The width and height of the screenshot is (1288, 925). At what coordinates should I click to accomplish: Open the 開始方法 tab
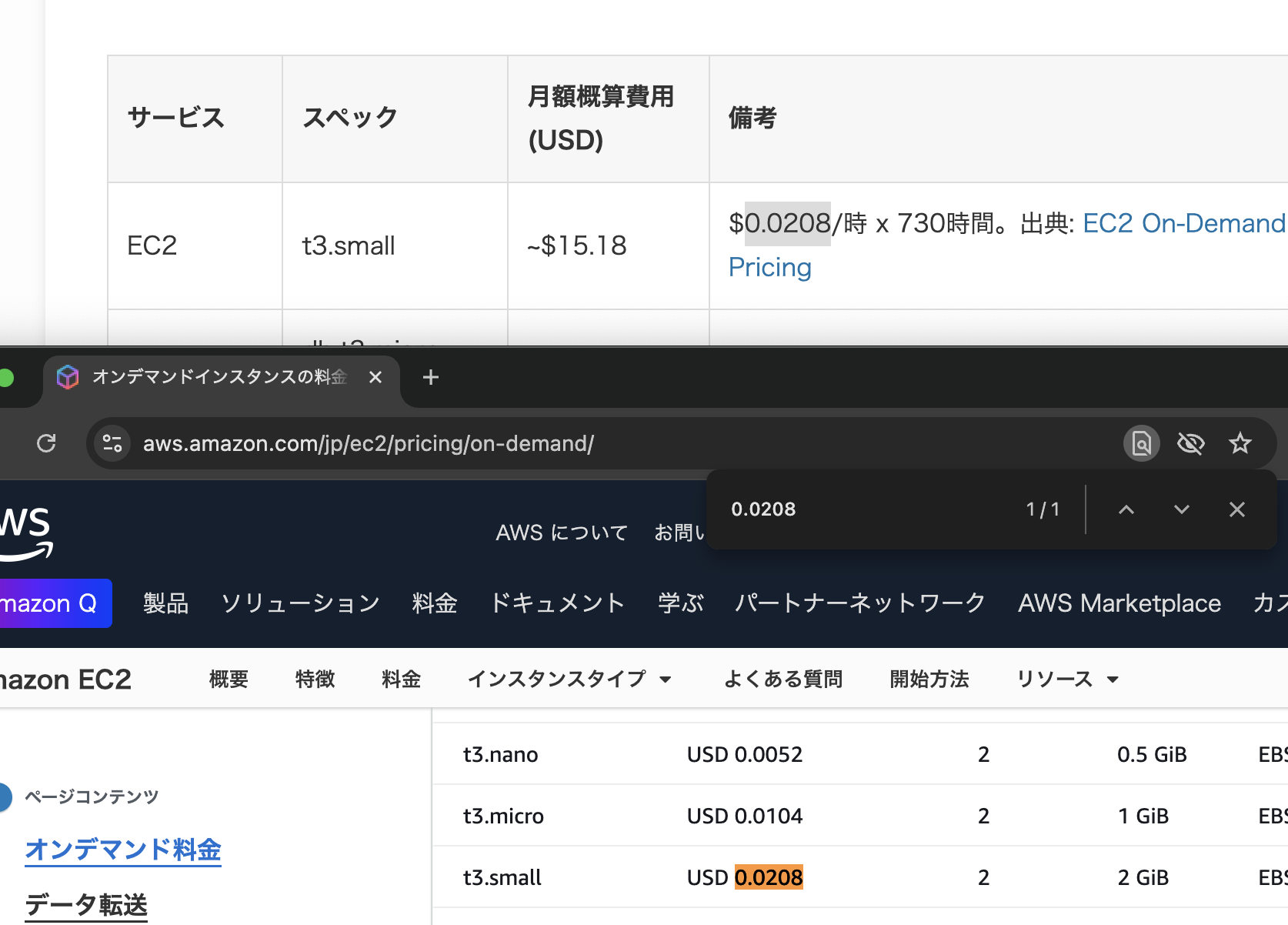coord(929,679)
